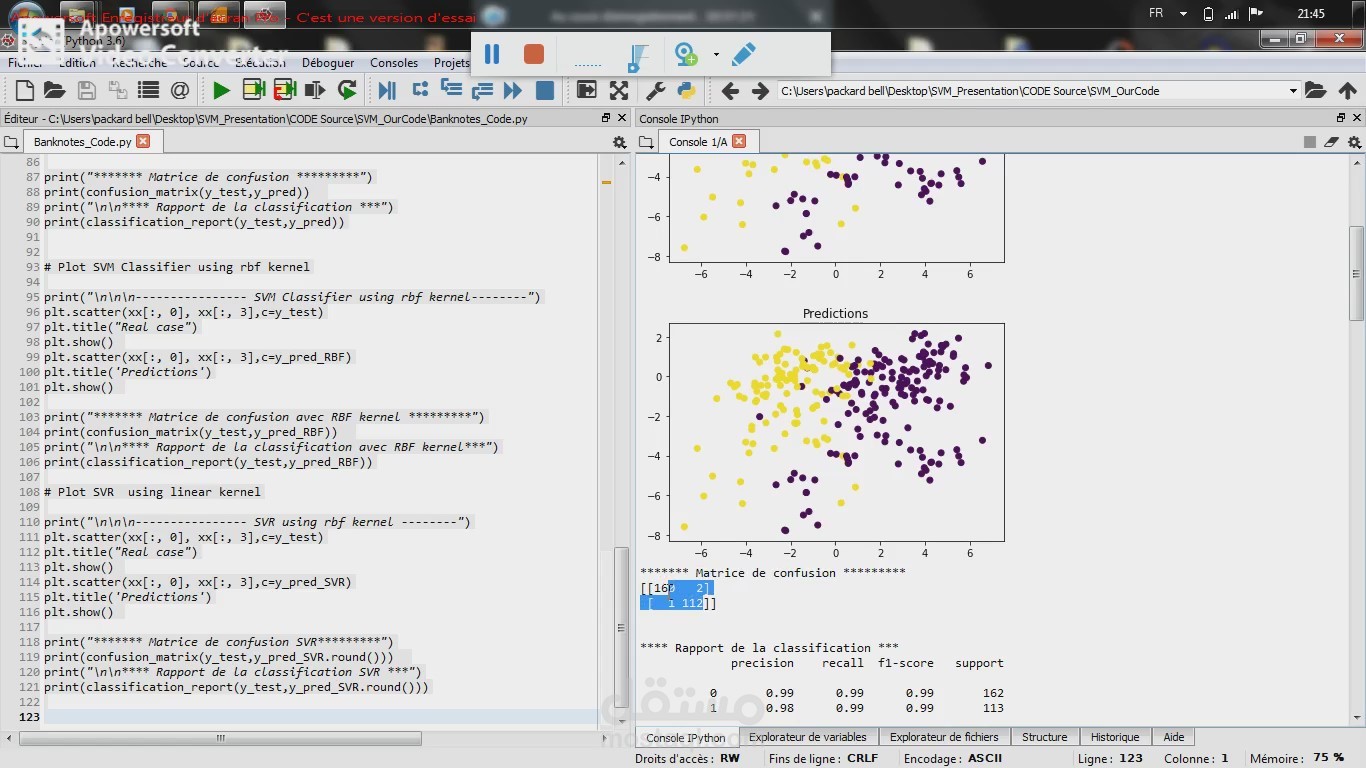Go to parent directory with the up arrow
The height and width of the screenshot is (768, 1366).
(x=1349, y=90)
